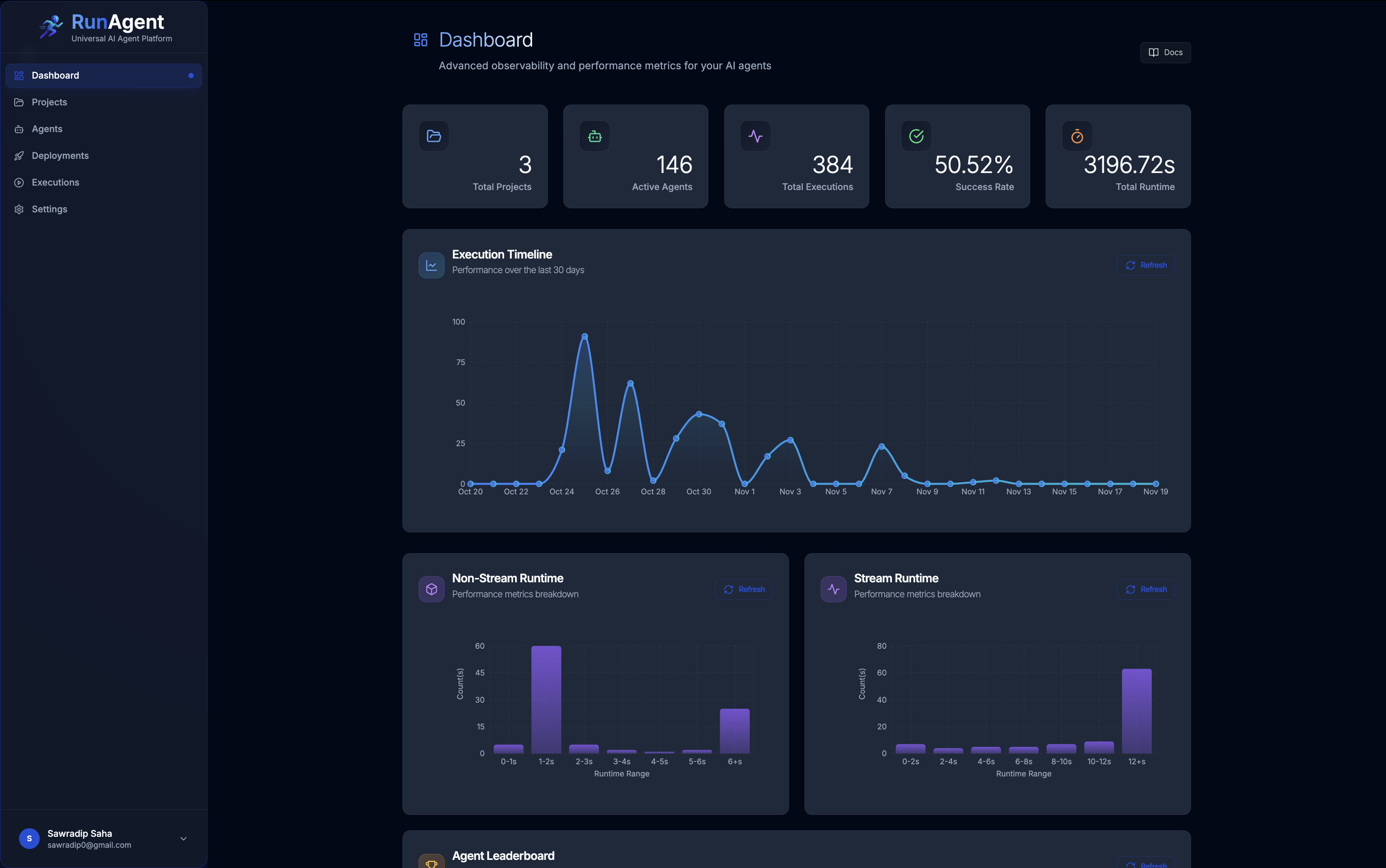The width and height of the screenshot is (1386, 868).
Task: Click the 6+s bar in Non-Stream Runtime
Action: point(734,731)
